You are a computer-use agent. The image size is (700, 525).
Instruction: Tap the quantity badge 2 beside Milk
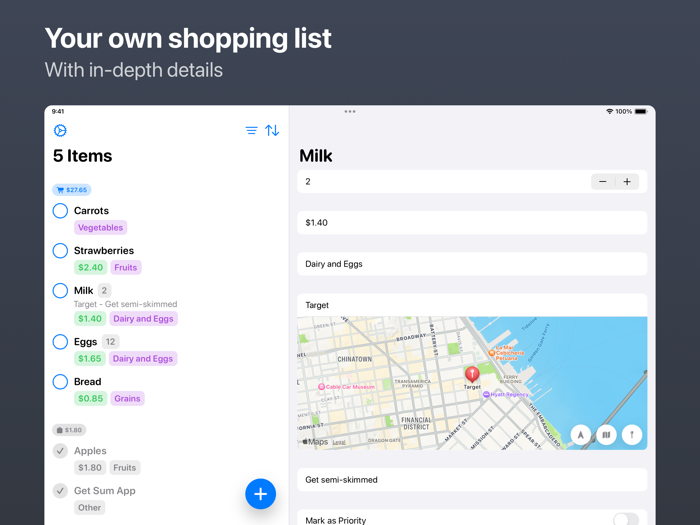[x=104, y=291]
